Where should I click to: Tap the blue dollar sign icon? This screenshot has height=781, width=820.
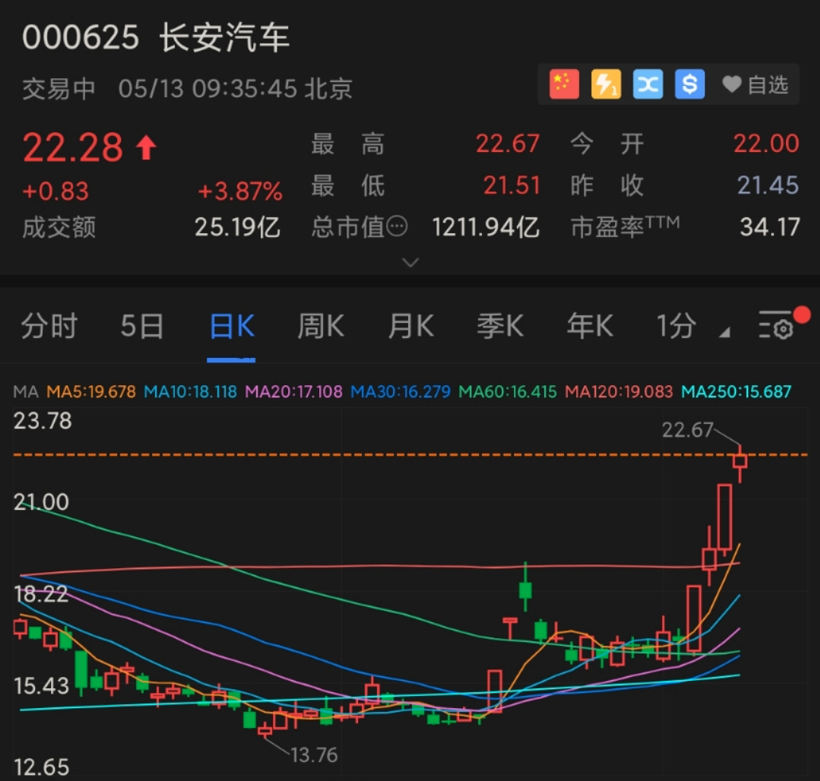click(690, 84)
